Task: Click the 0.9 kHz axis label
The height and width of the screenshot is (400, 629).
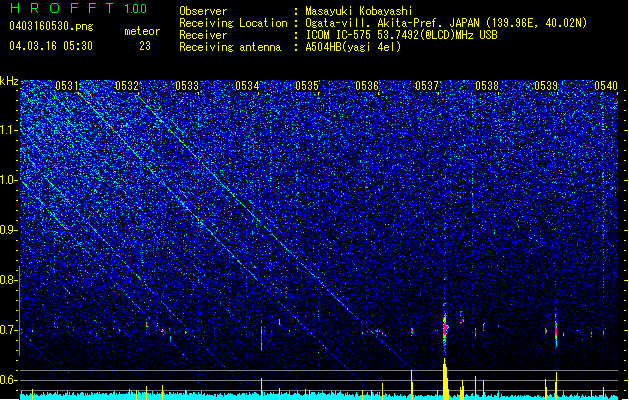Action: click(x=9, y=230)
